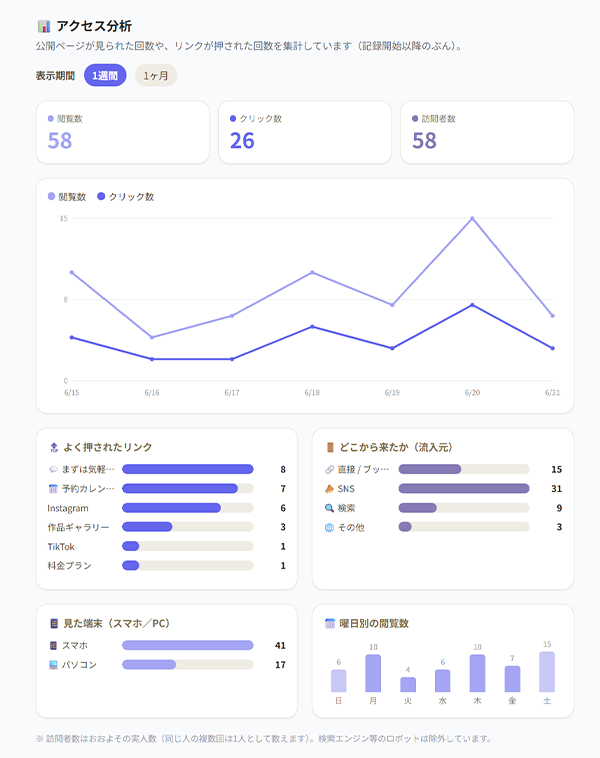Viewport: 600px width, 758px height.
Task: Click the TikTok link row label
Action: [x=61, y=546]
